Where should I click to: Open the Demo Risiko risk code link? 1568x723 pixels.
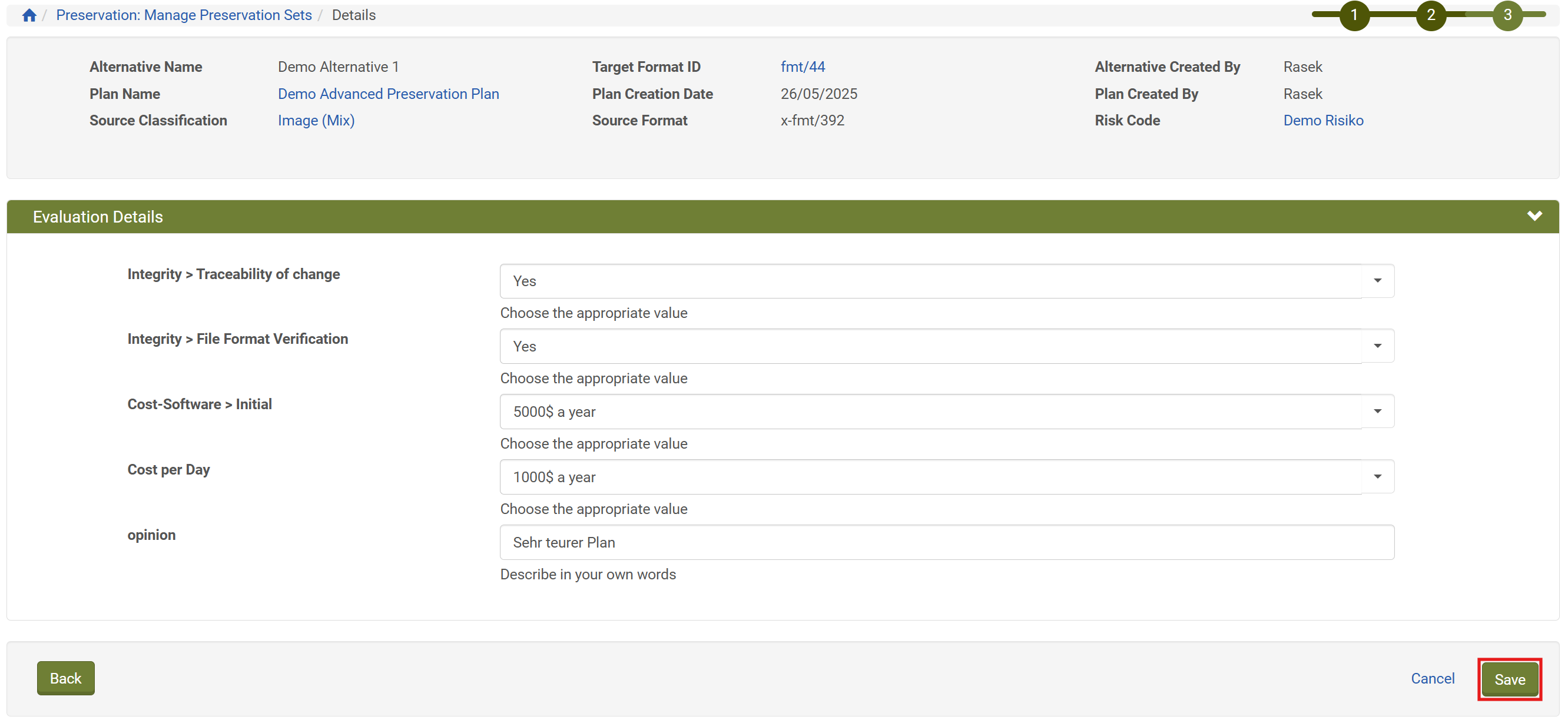coord(1322,121)
